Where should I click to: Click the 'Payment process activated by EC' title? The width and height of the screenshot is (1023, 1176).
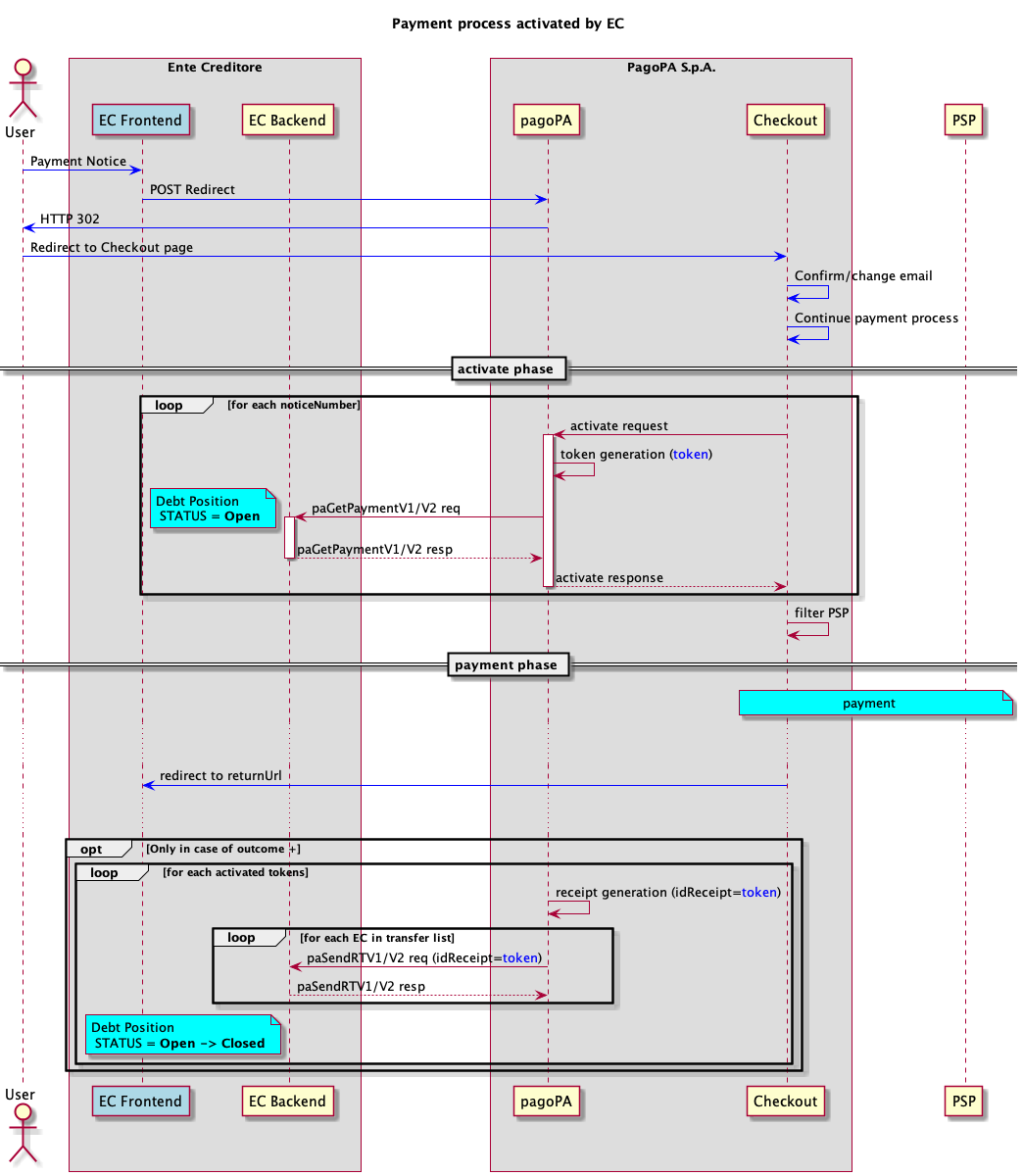508,24
